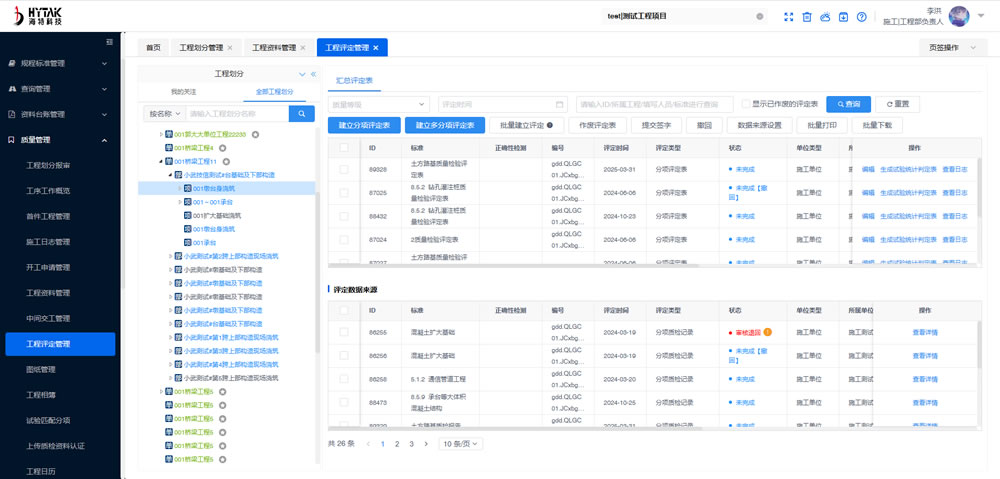This screenshot has width=1000, height=479.
Task: Click the 评定时间 date input field
Action: coord(502,104)
